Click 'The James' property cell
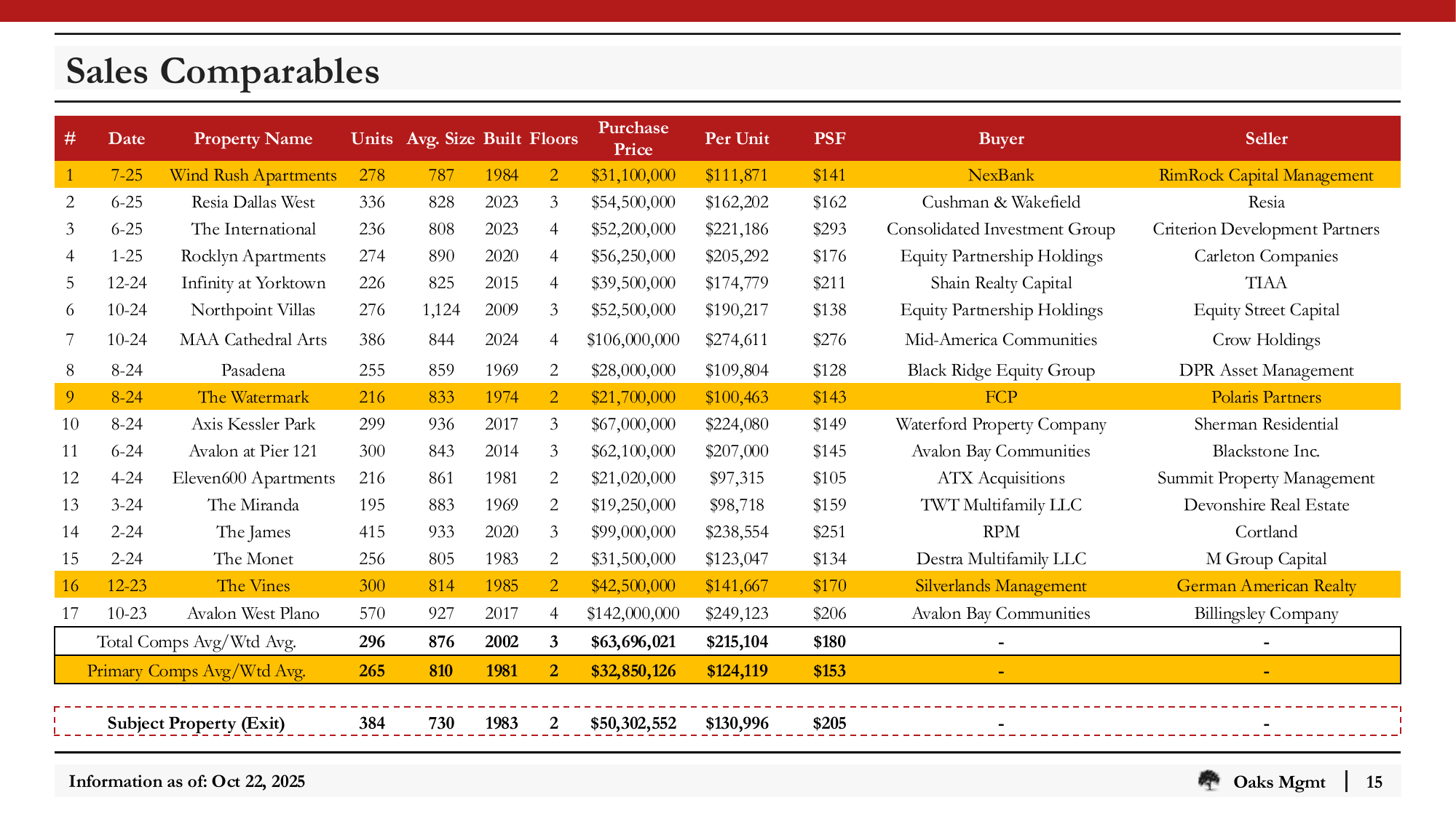Viewport: 1456px width, 819px height. point(253,531)
